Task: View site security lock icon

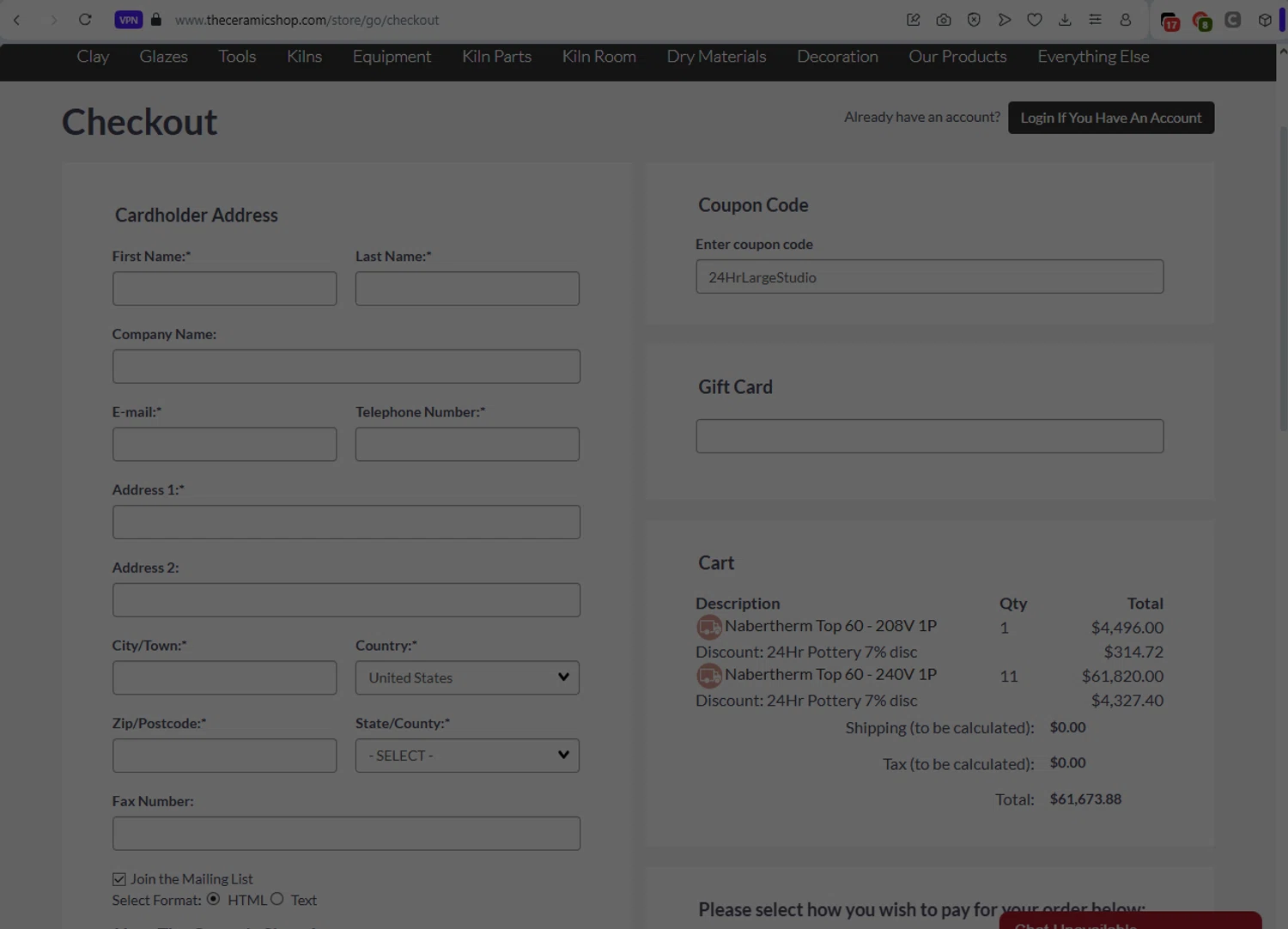Action: pyautogui.click(x=156, y=20)
